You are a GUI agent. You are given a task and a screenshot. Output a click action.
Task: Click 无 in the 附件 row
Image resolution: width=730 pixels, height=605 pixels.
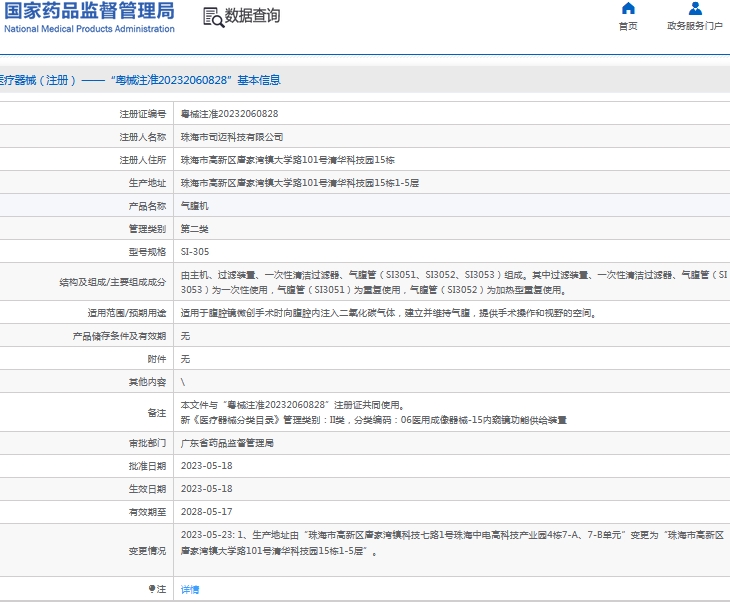(185, 359)
